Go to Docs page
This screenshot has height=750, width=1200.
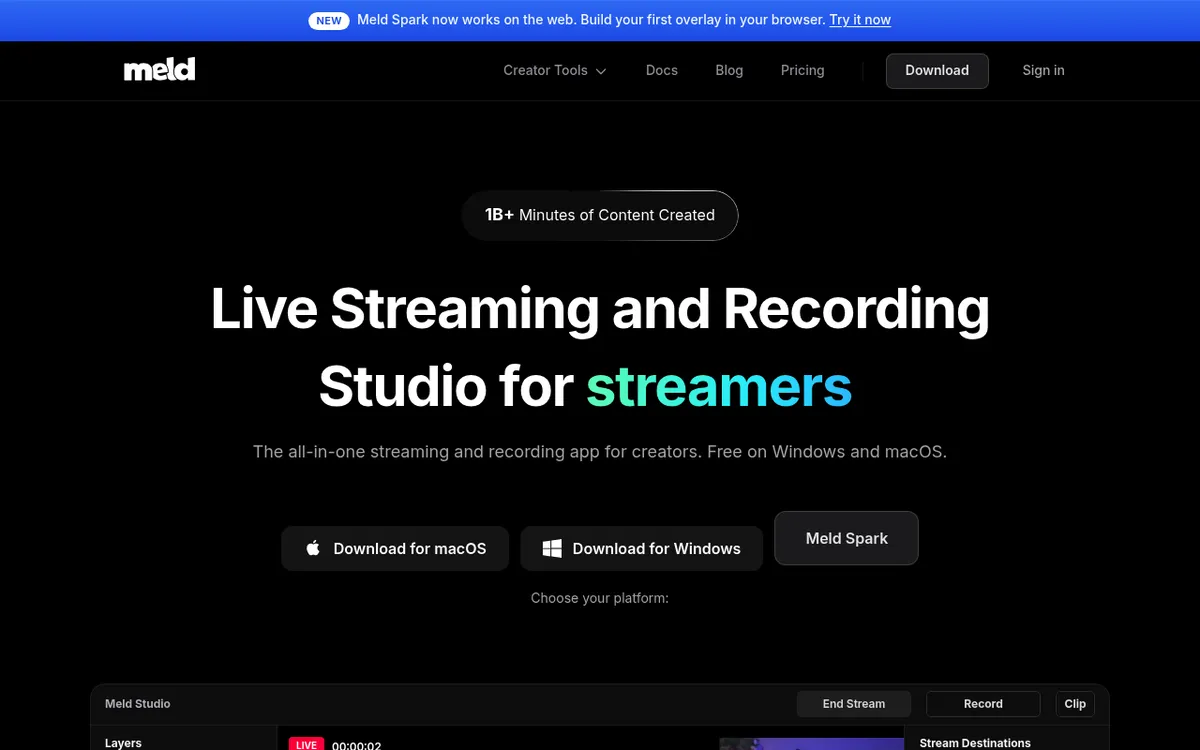pos(662,70)
